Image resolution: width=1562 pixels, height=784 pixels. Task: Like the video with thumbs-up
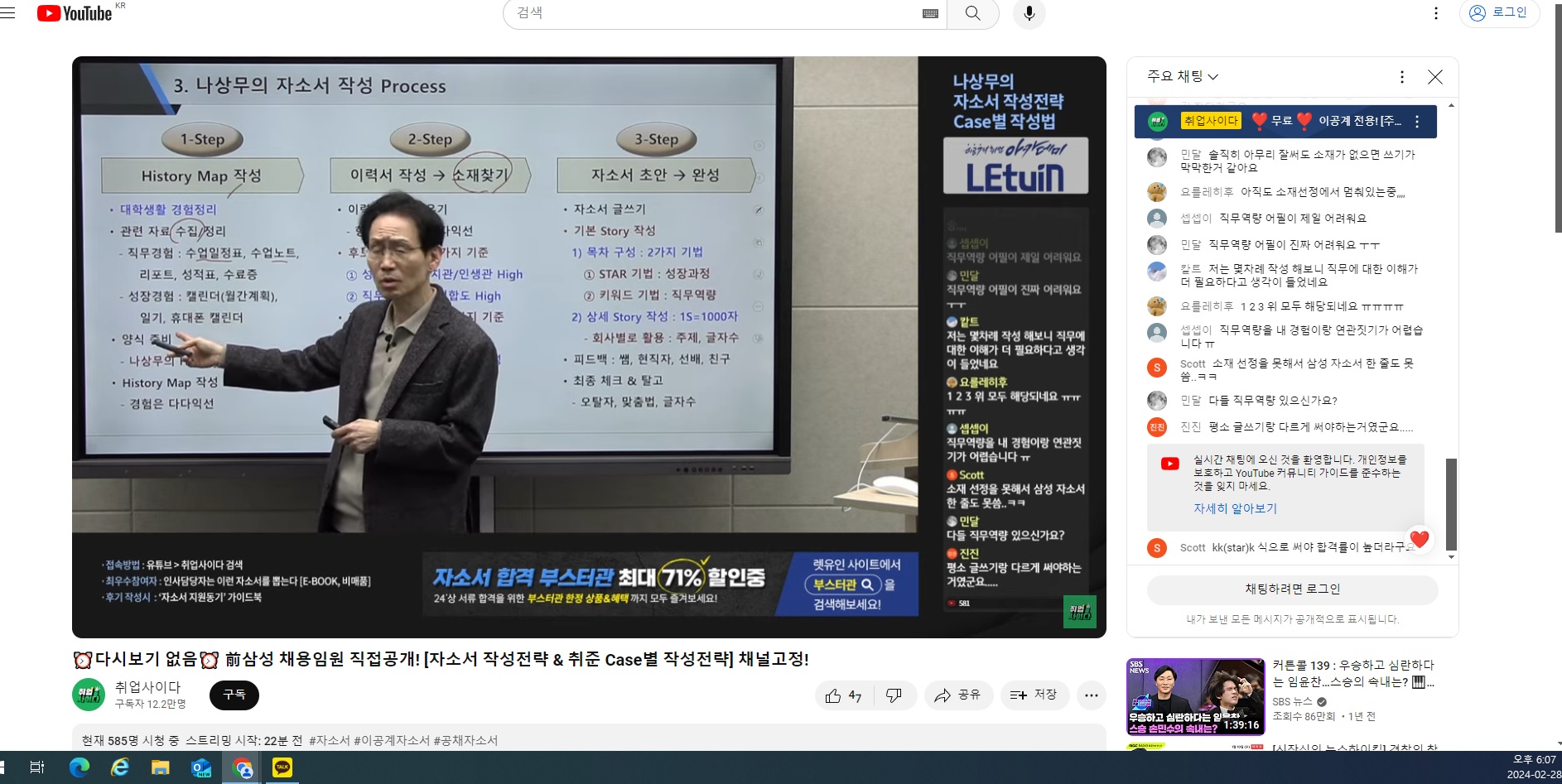click(x=844, y=695)
